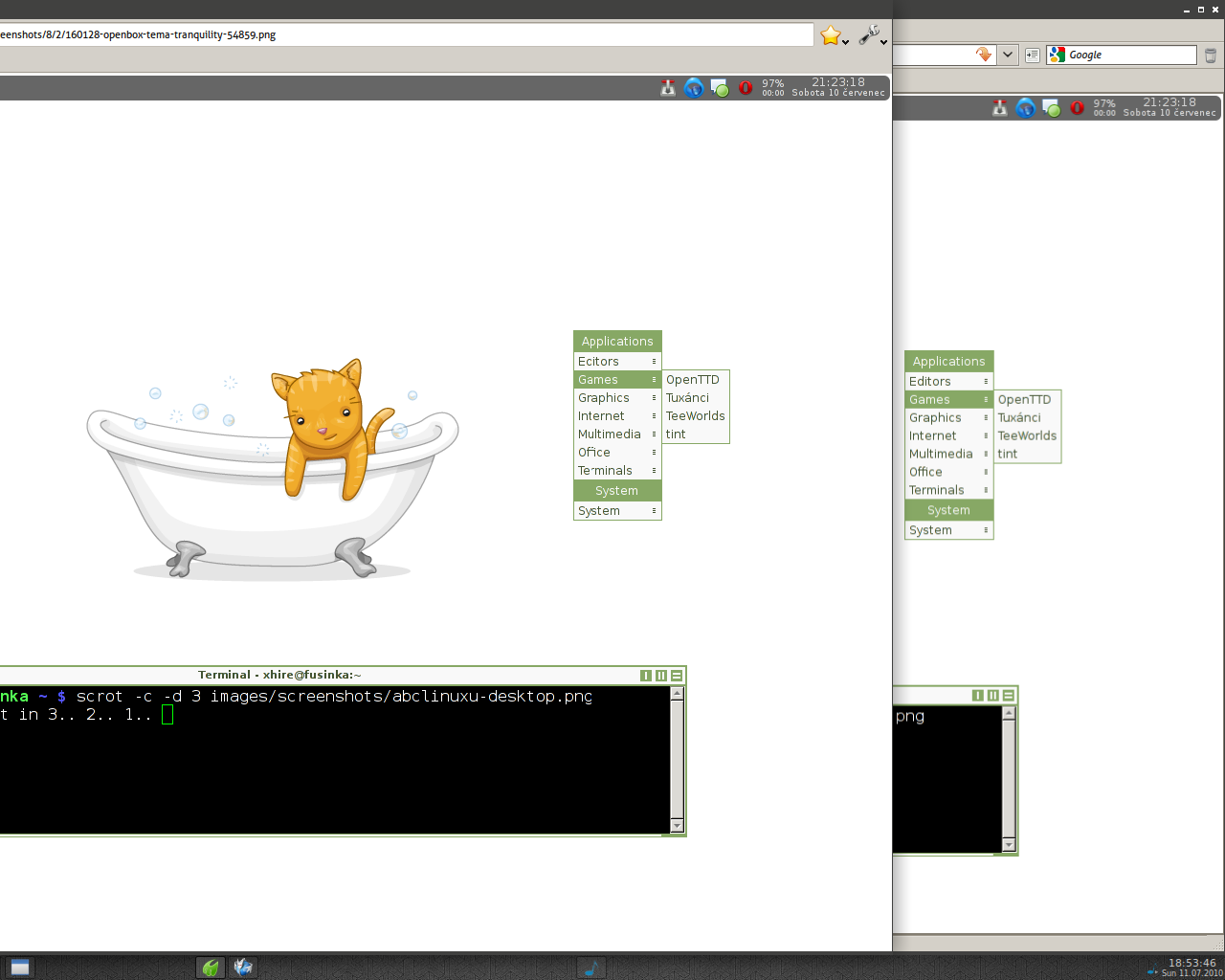
Task: Click the show desktop icon on the taskbar
Action: (19, 968)
